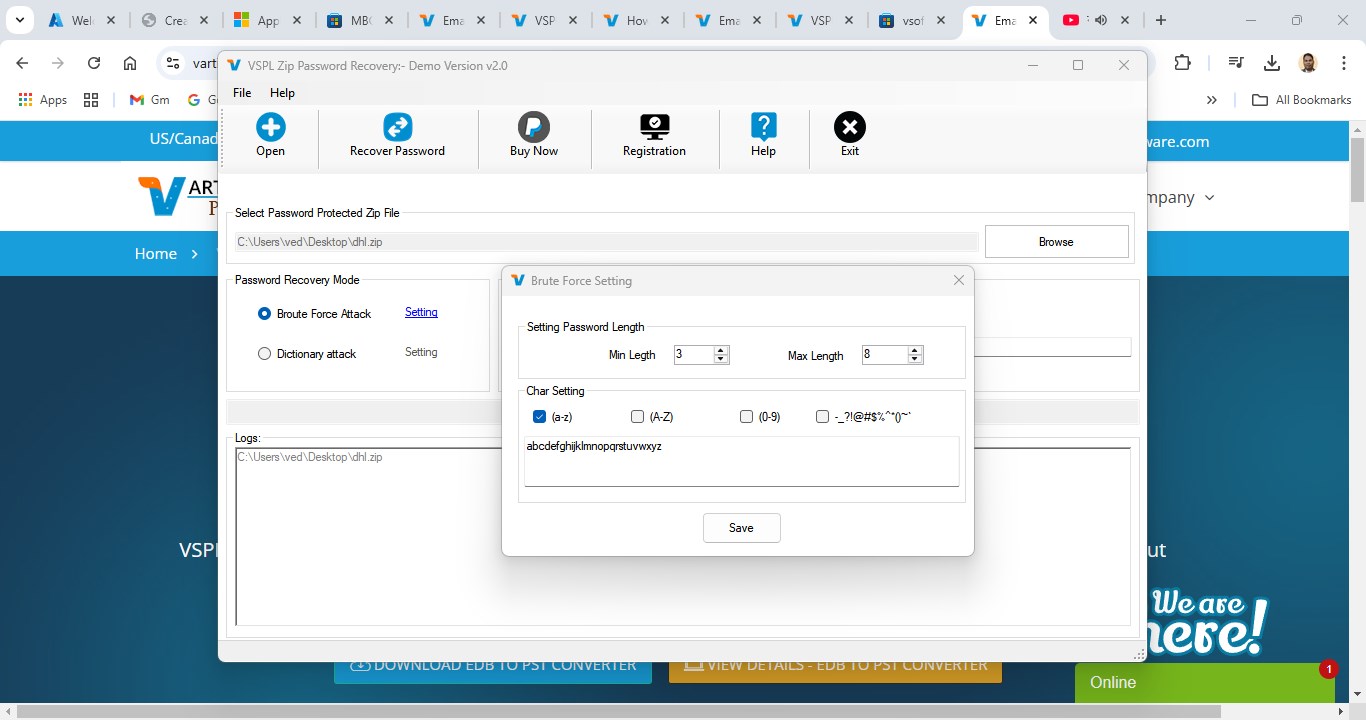Screen dimensions: 1366x720
Task: Reload the current Chrome page
Action: [94, 63]
